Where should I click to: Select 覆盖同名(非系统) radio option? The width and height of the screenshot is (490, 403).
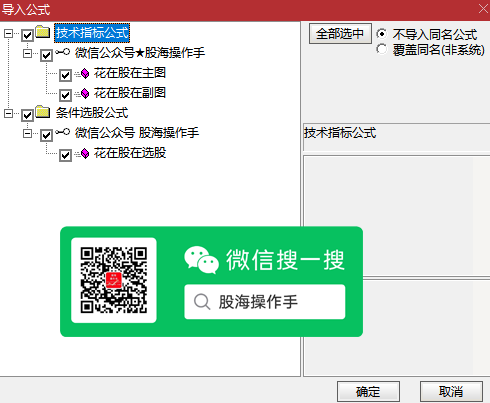382,49
